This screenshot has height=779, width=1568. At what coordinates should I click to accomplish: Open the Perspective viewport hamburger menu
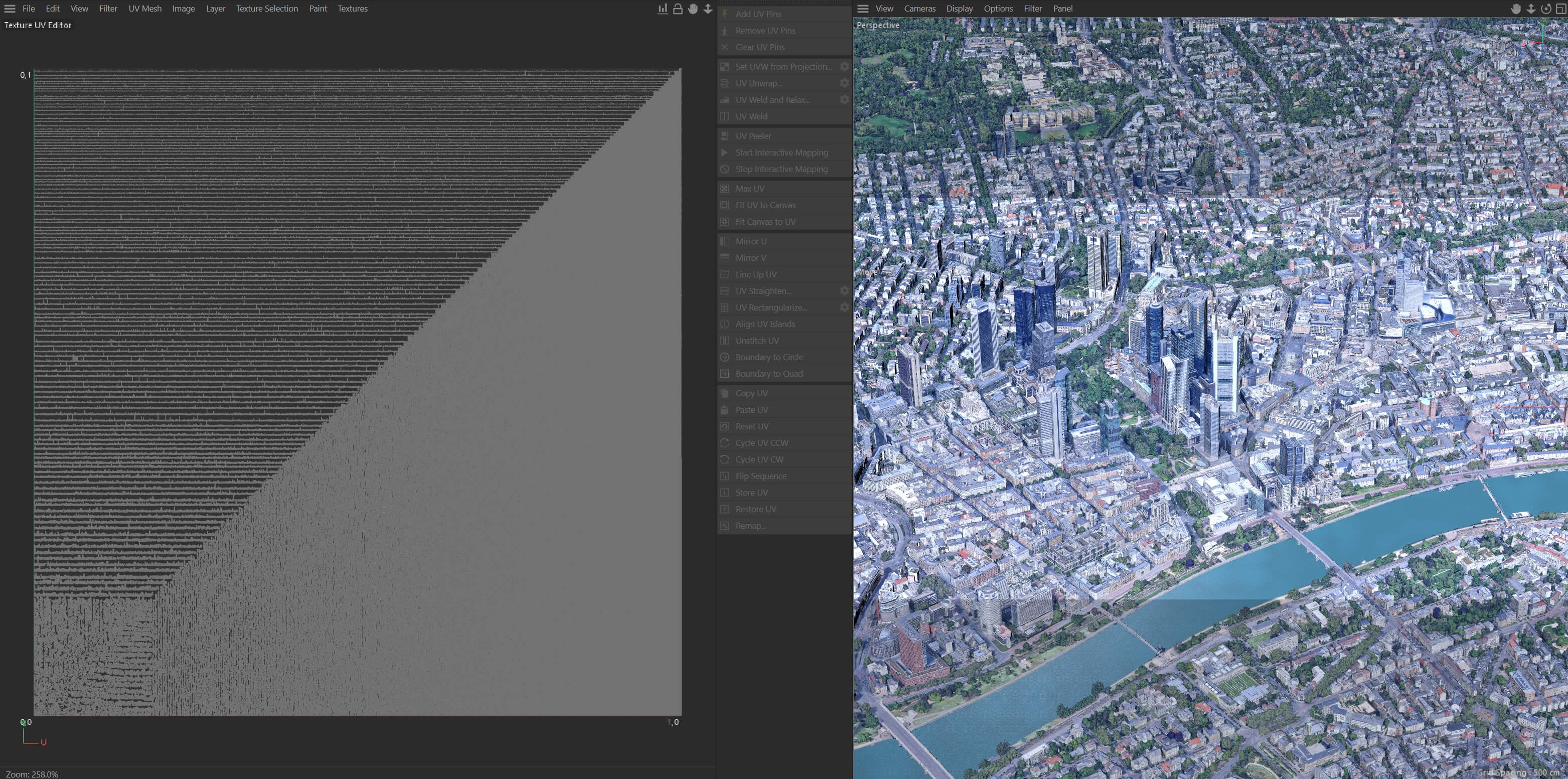863,9
